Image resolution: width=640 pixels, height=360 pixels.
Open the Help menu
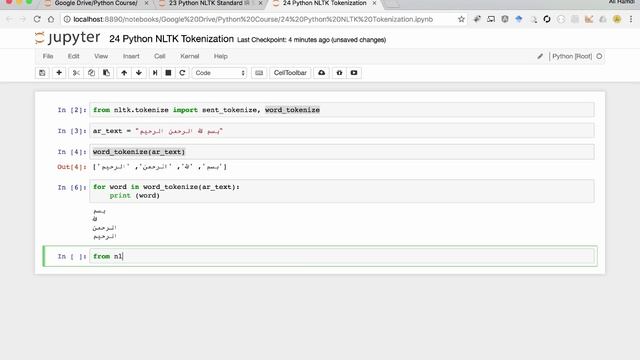220,56
